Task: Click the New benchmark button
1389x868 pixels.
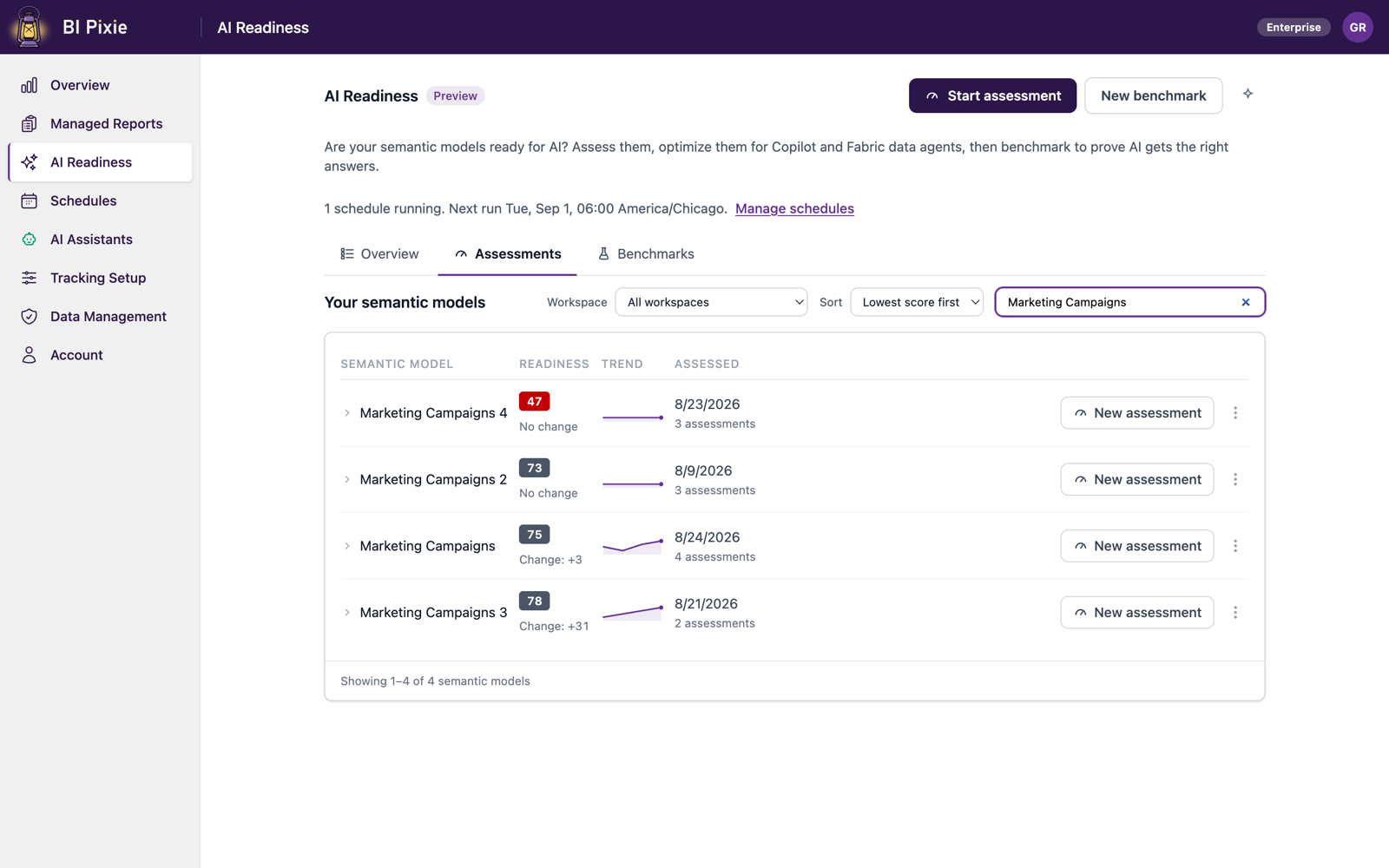Action: pyautogui.click(x=1153, y=95)
